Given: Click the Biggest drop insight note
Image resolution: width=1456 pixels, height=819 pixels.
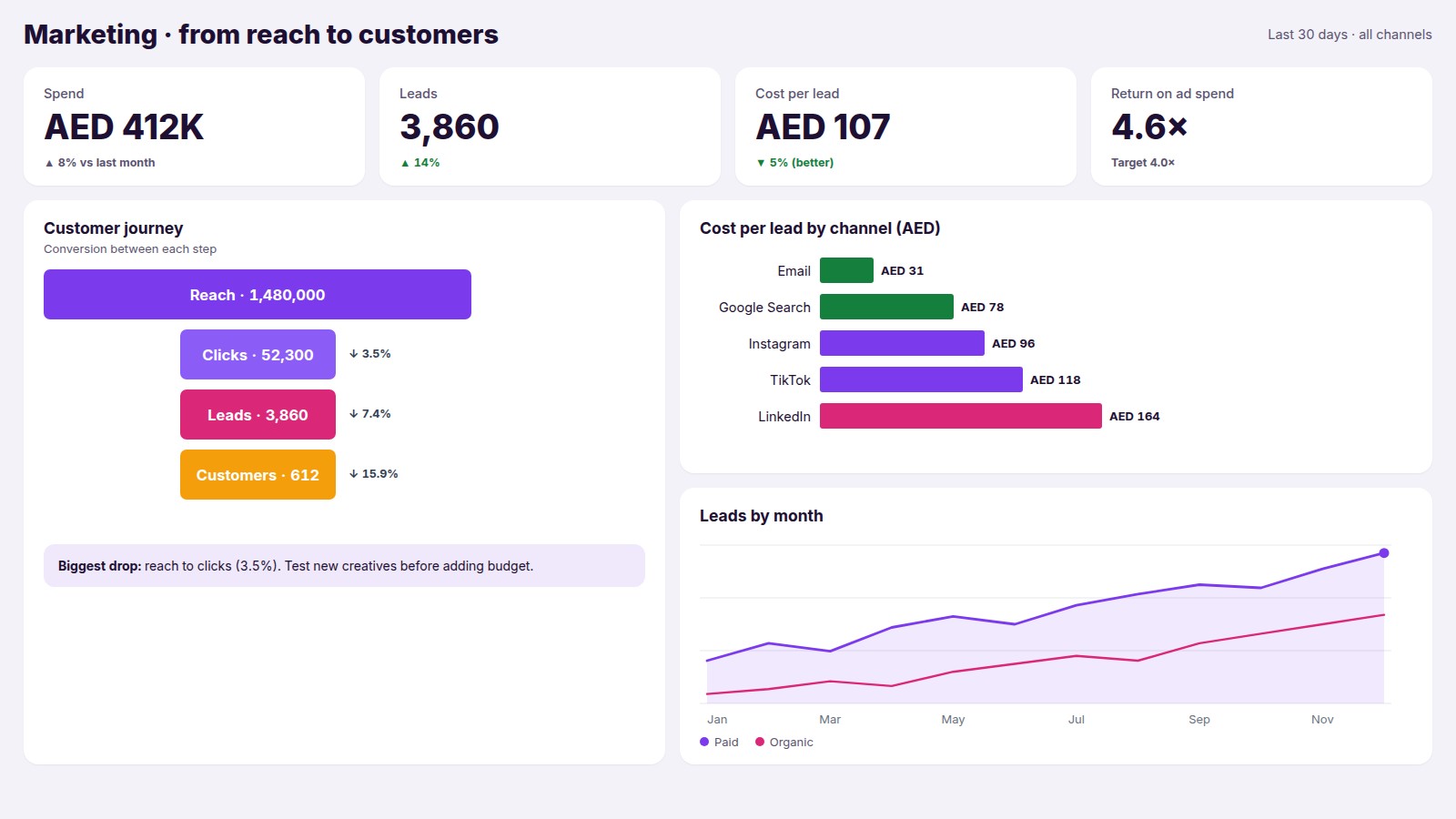Looking at the screenshot, I should click(344, 565).
